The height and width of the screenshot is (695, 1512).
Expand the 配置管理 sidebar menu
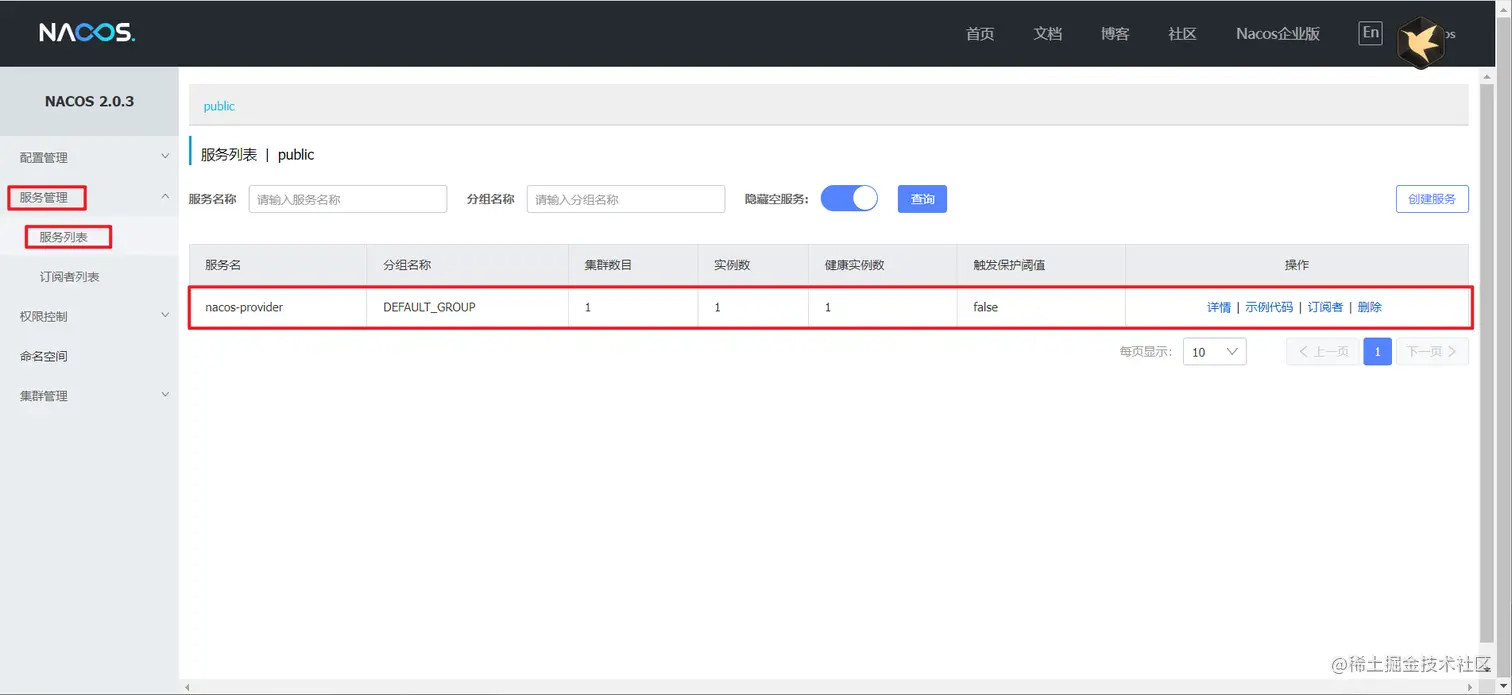[89, 157]
